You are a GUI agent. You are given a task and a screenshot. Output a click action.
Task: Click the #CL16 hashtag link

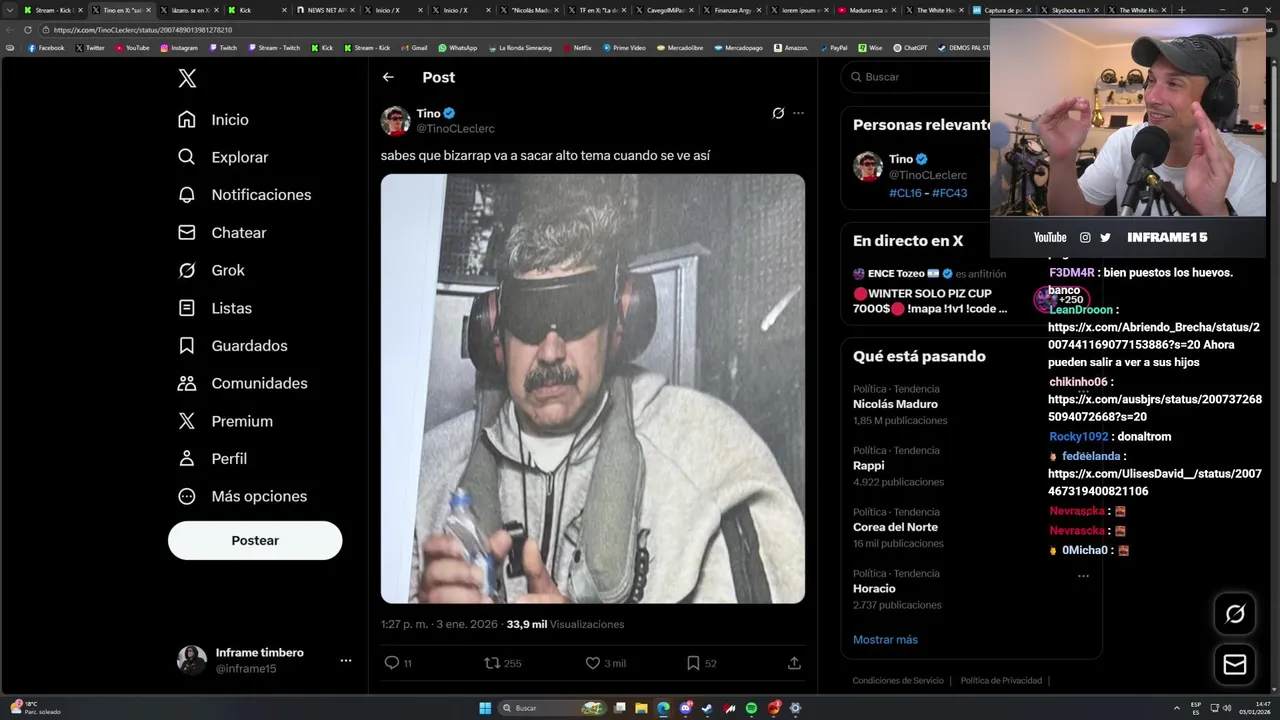[905, 193]
